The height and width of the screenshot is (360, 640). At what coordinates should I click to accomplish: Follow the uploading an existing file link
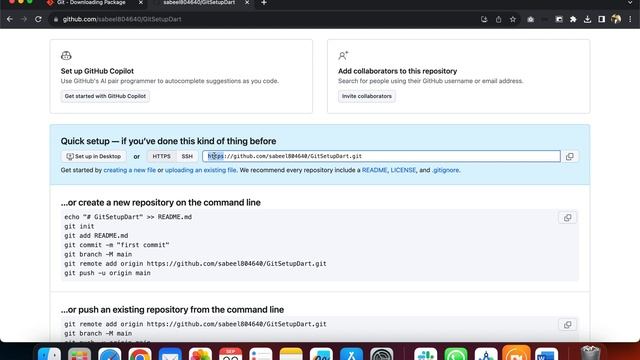tap(200, 170)
